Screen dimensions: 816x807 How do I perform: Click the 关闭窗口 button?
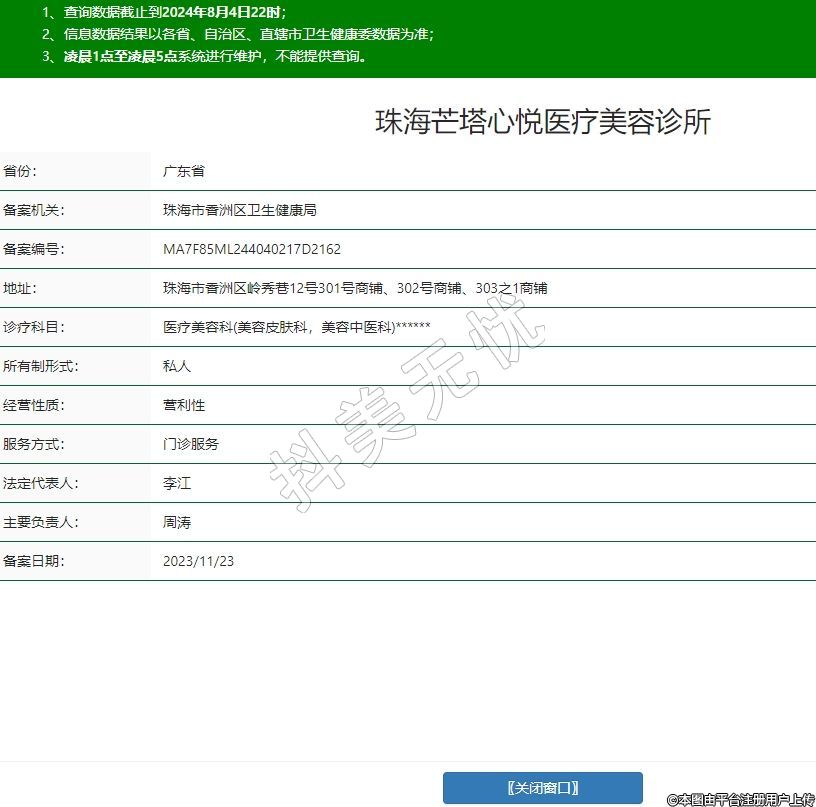pos(542,788)
